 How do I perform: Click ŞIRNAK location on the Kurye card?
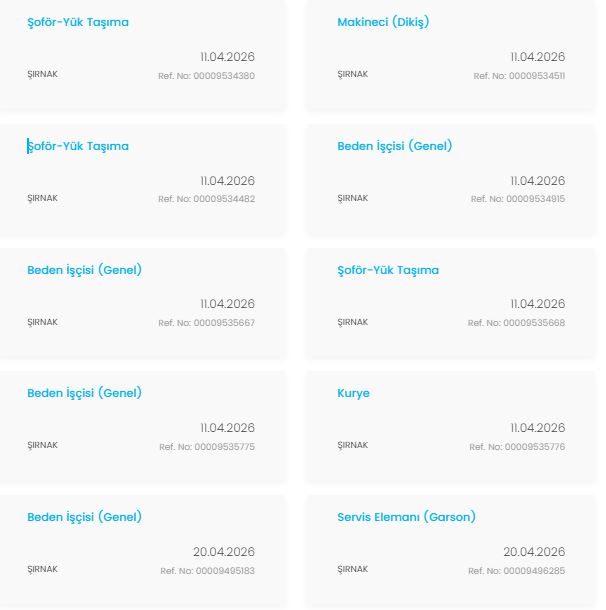353,446
